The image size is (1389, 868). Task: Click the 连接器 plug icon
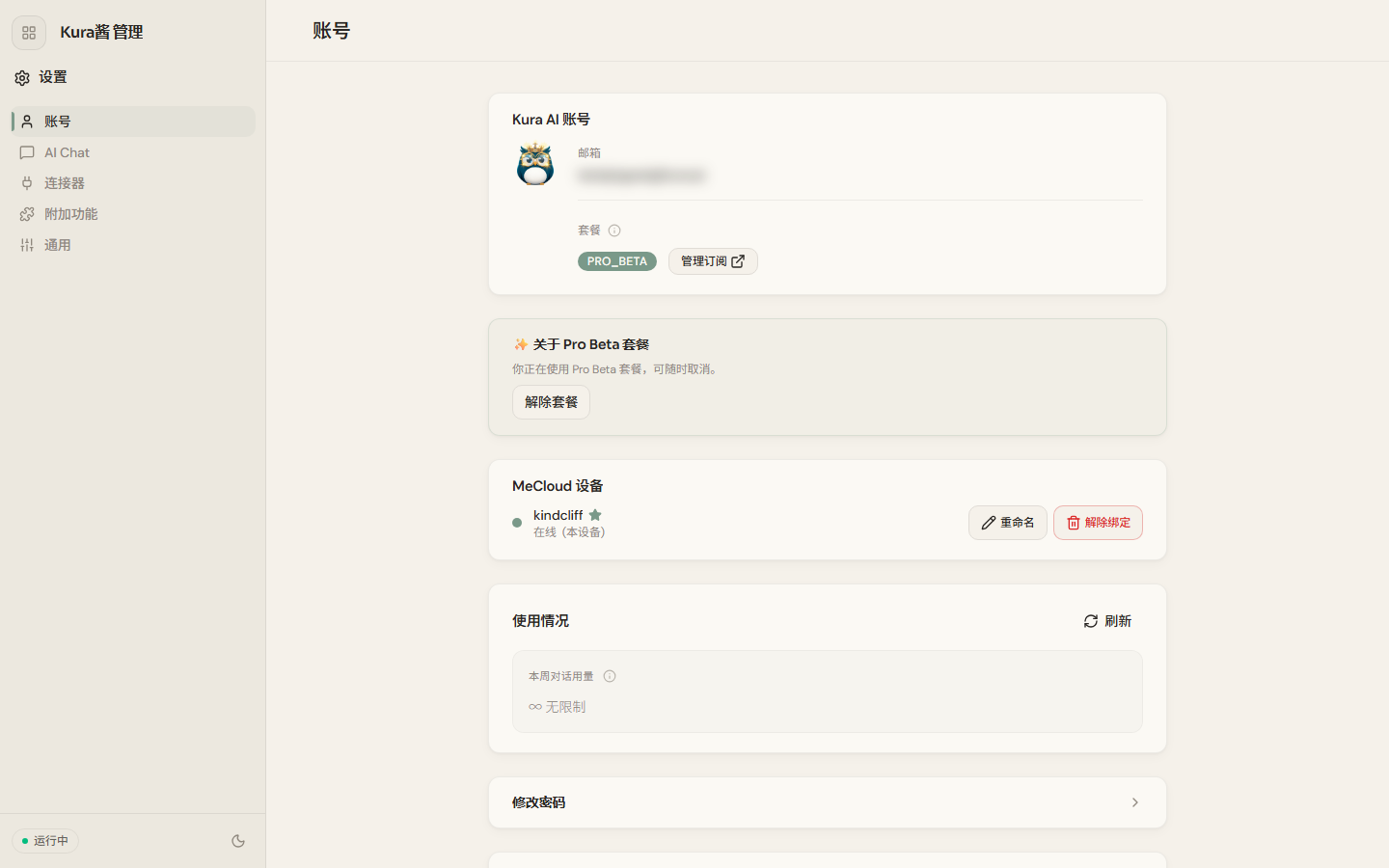pyautogui.click(x=27, y=183)
